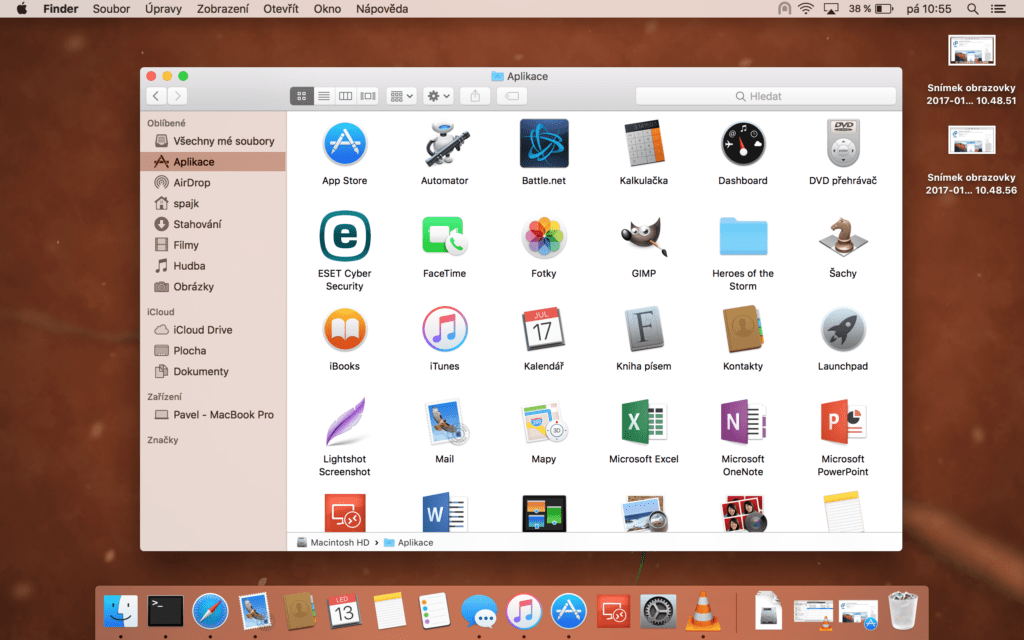
Task: Go back in Finder history
Action: click(156, 96)
